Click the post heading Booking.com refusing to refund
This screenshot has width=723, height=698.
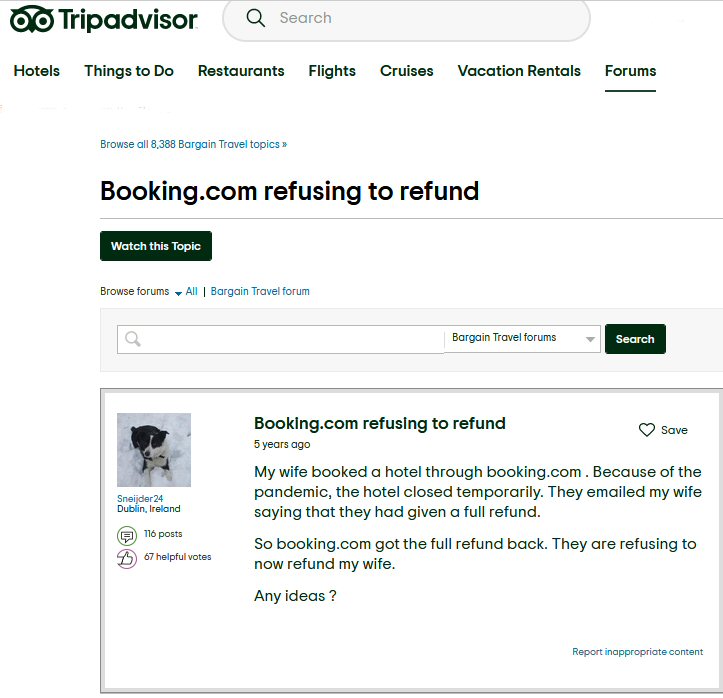[380, 423]
